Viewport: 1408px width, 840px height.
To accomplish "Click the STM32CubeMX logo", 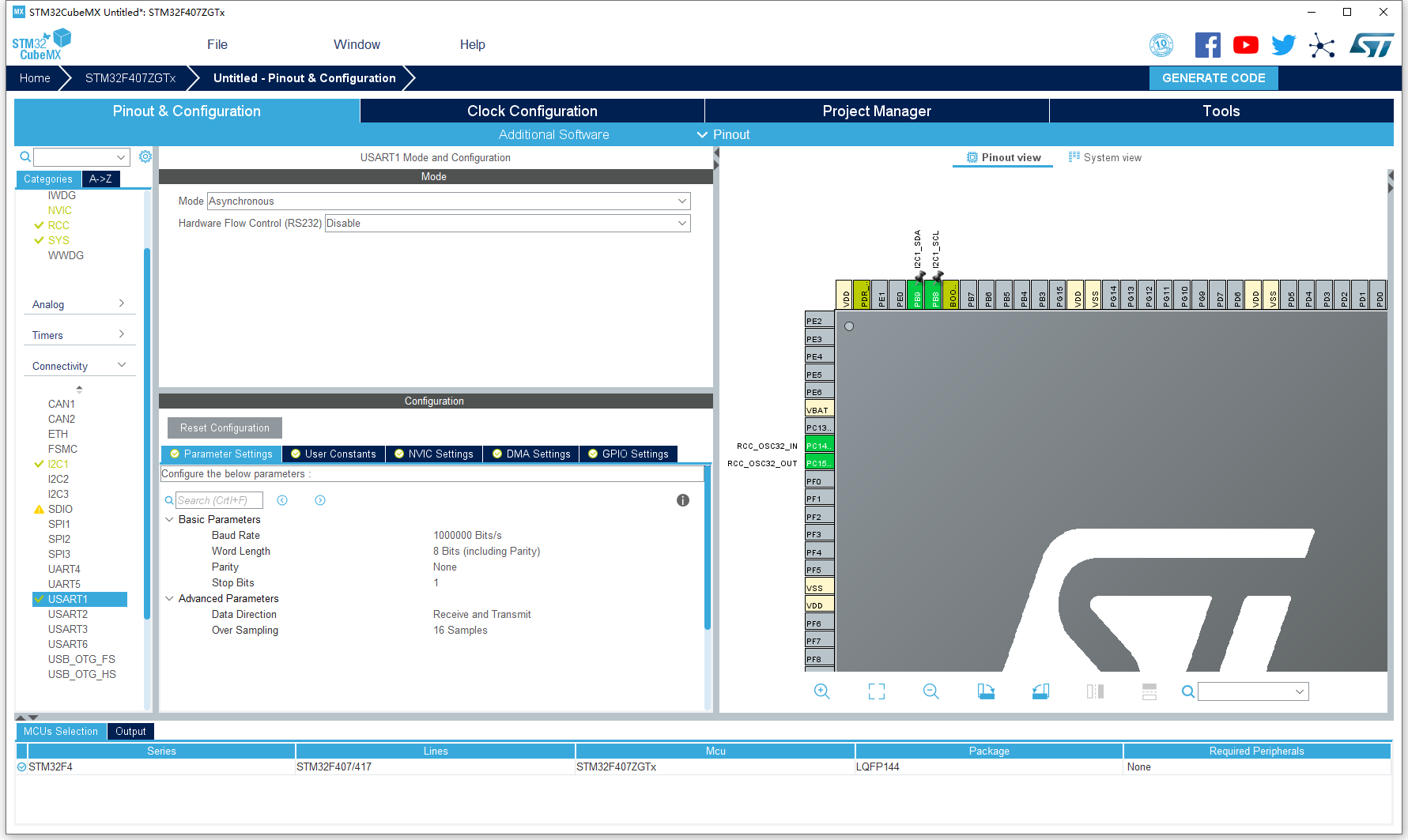I will (41, 44).
